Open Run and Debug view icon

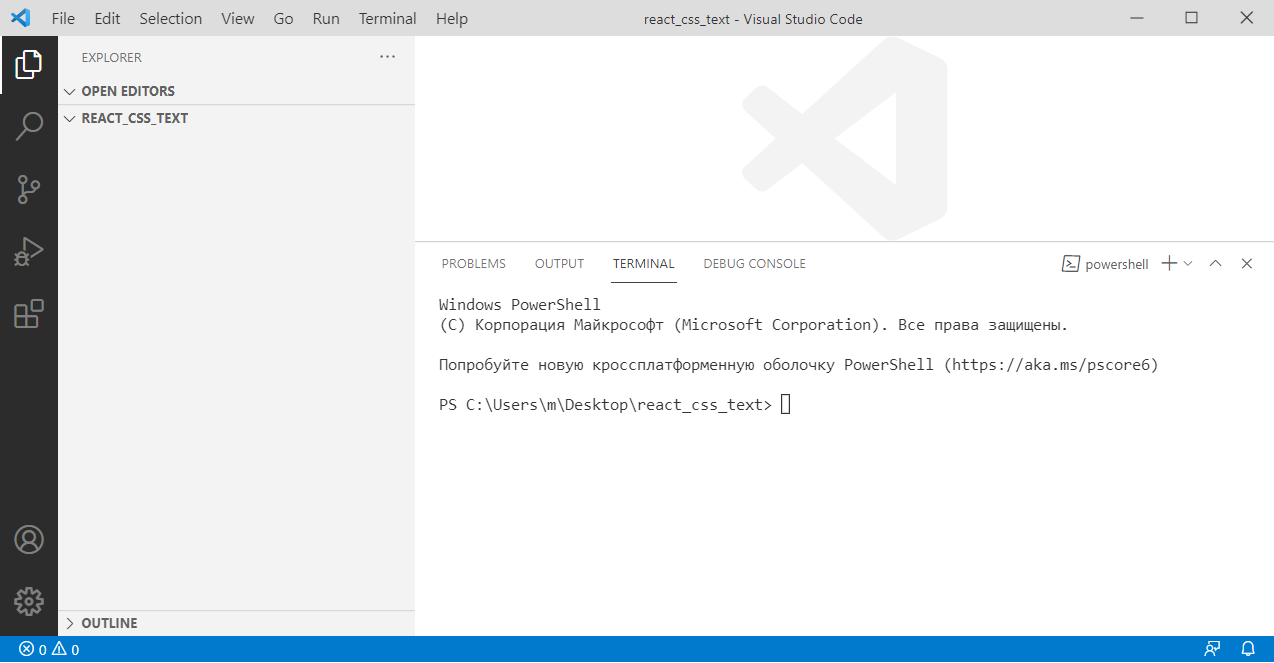click(29, 251)
